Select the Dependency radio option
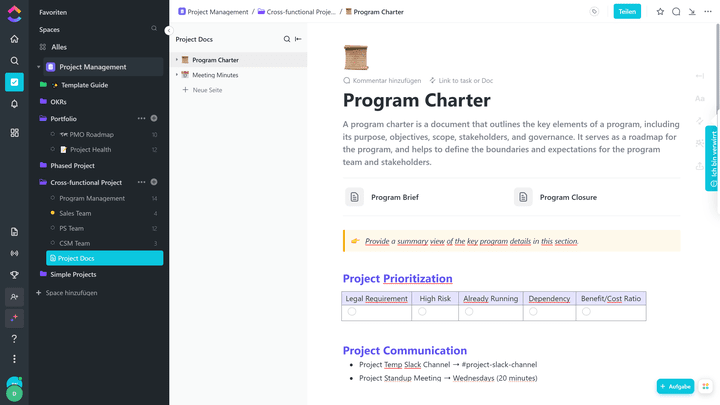The width and height of the screenshot is (720, 405). click(534, 312)
